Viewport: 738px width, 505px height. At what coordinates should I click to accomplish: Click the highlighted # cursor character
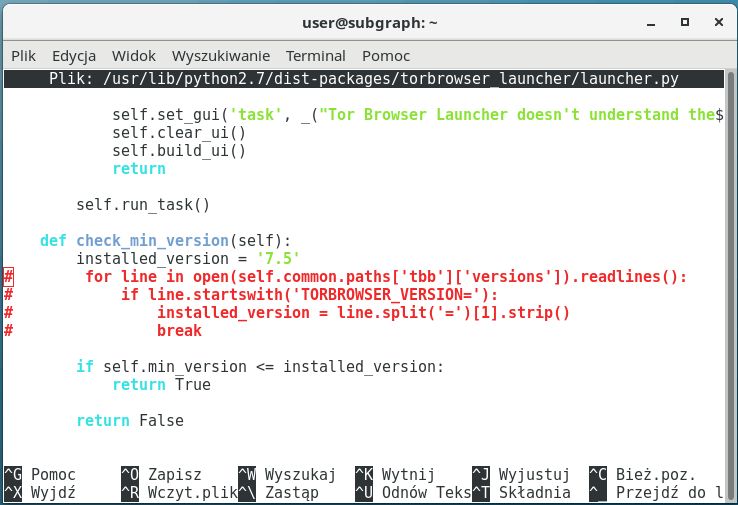pyautogui.click(x=8, y=277)
